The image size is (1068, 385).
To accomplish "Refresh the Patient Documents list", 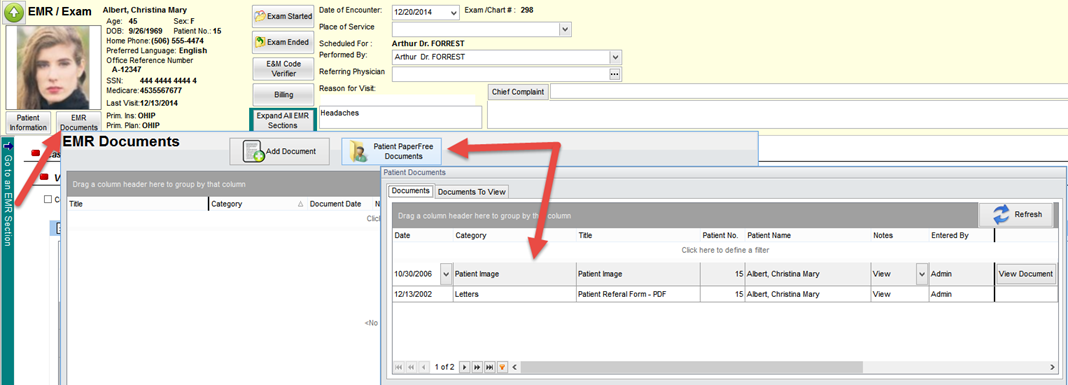I will click(1017, 214).
